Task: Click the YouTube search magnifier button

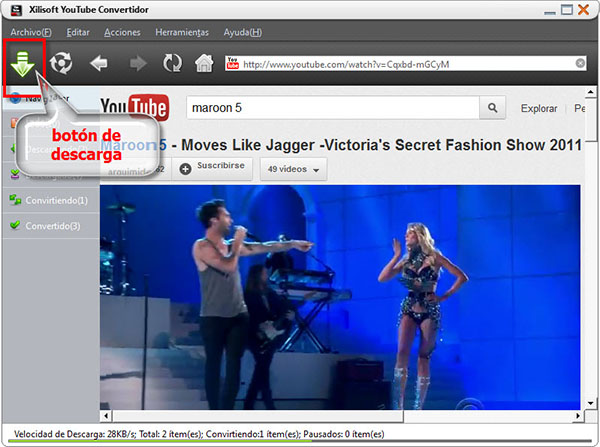Action: coord(492,108)
